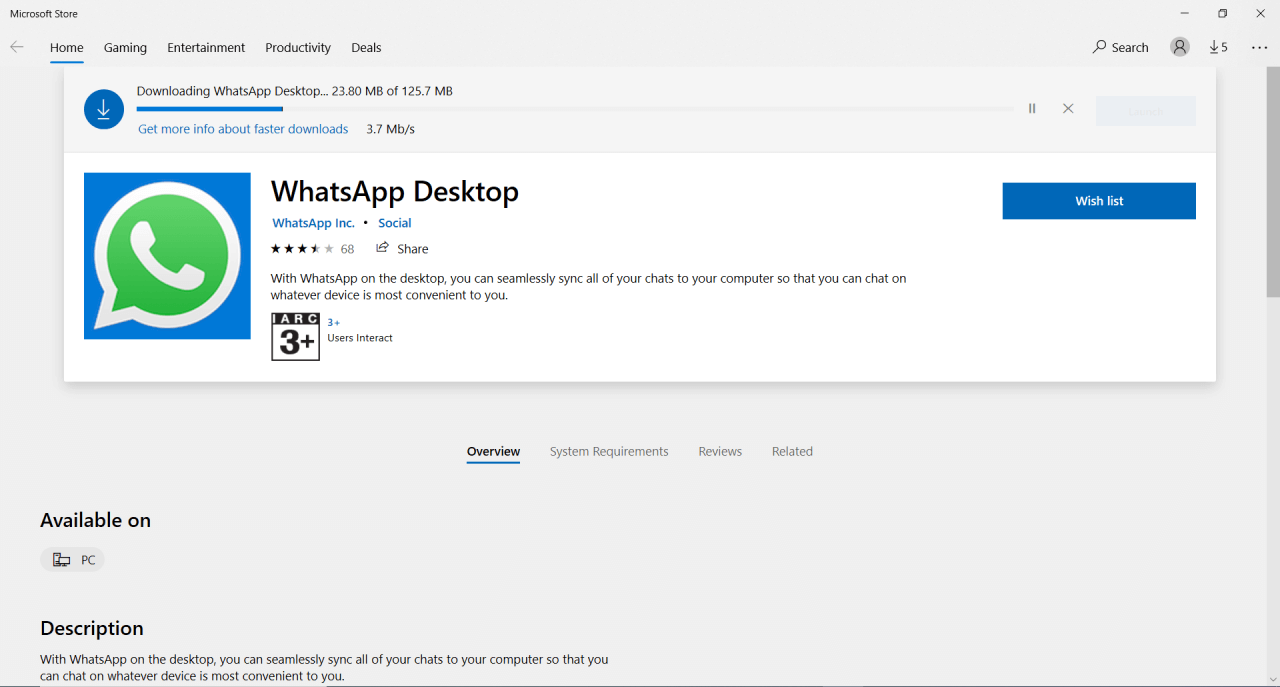Switch to the Home tab

67,48
